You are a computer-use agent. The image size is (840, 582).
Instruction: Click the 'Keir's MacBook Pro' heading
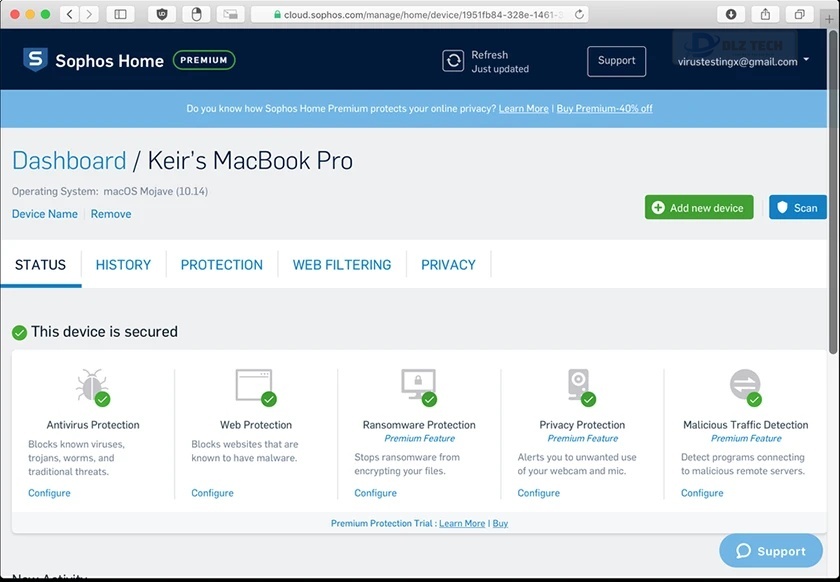click(x=250, y=161)
